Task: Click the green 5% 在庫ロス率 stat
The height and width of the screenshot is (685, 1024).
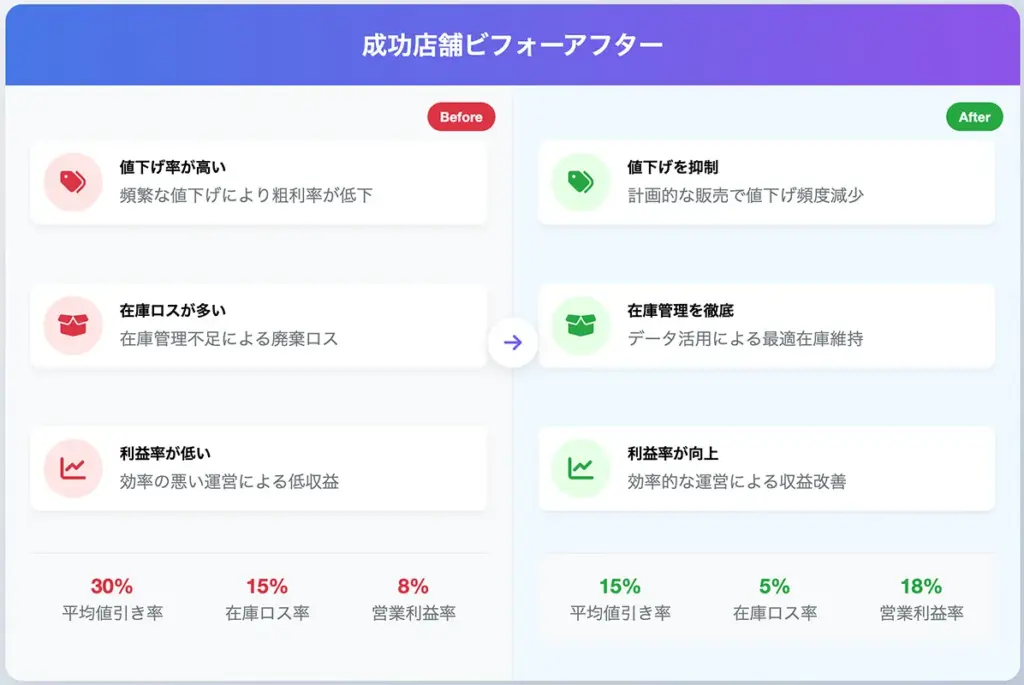Action: pyautogui.click(x=775, y=599)
